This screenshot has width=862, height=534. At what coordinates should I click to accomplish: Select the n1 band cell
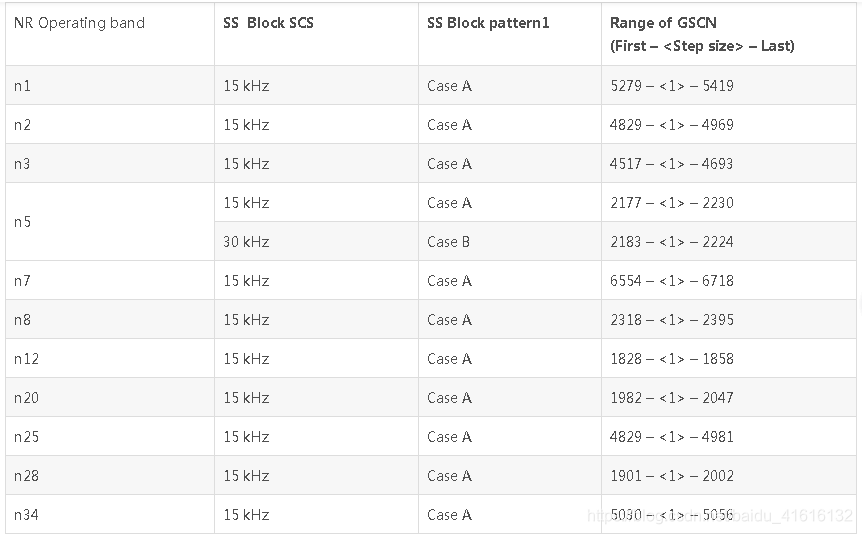[x=22, y=86]
